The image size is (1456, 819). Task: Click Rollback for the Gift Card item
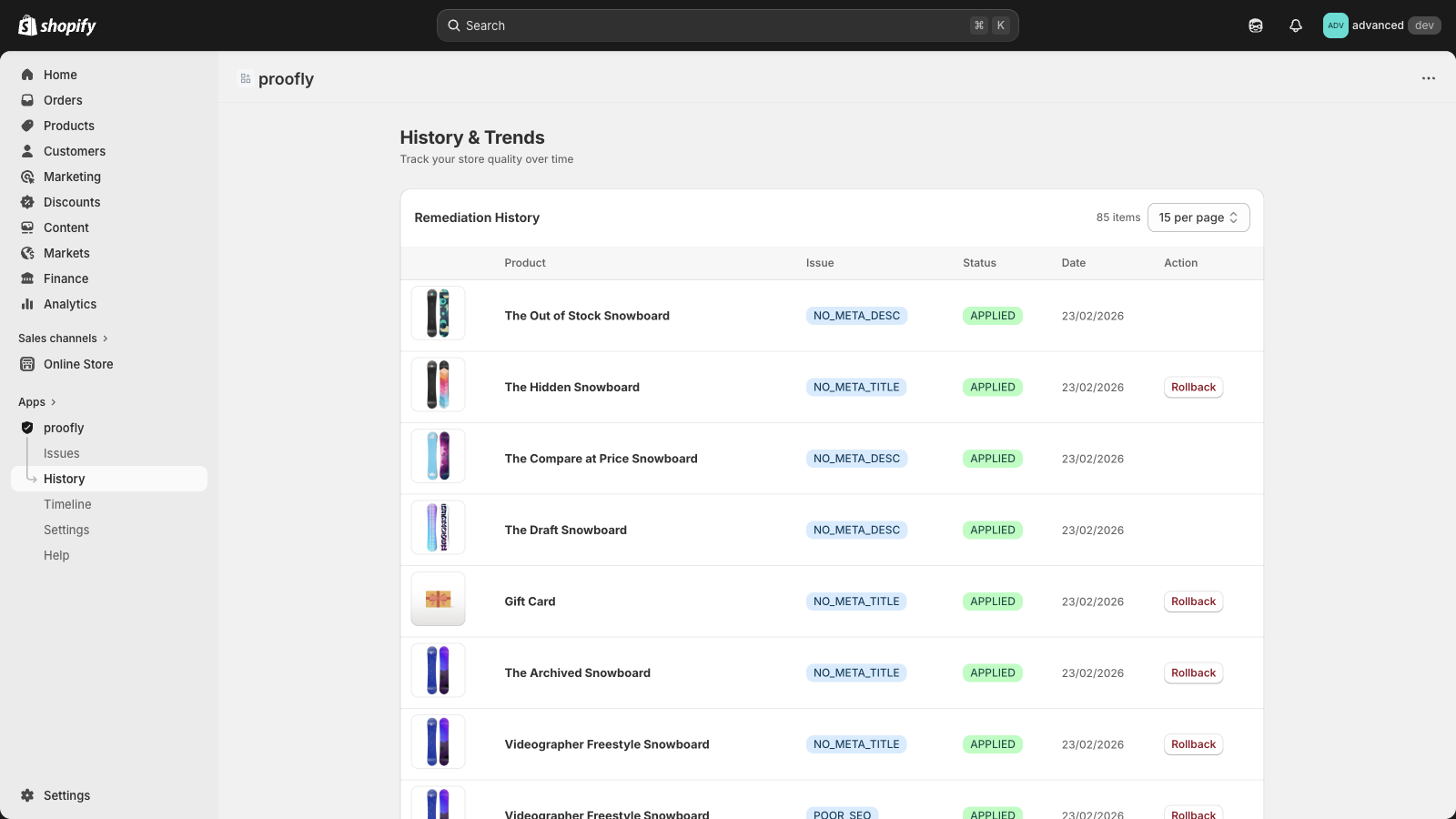coord(1193,602)
